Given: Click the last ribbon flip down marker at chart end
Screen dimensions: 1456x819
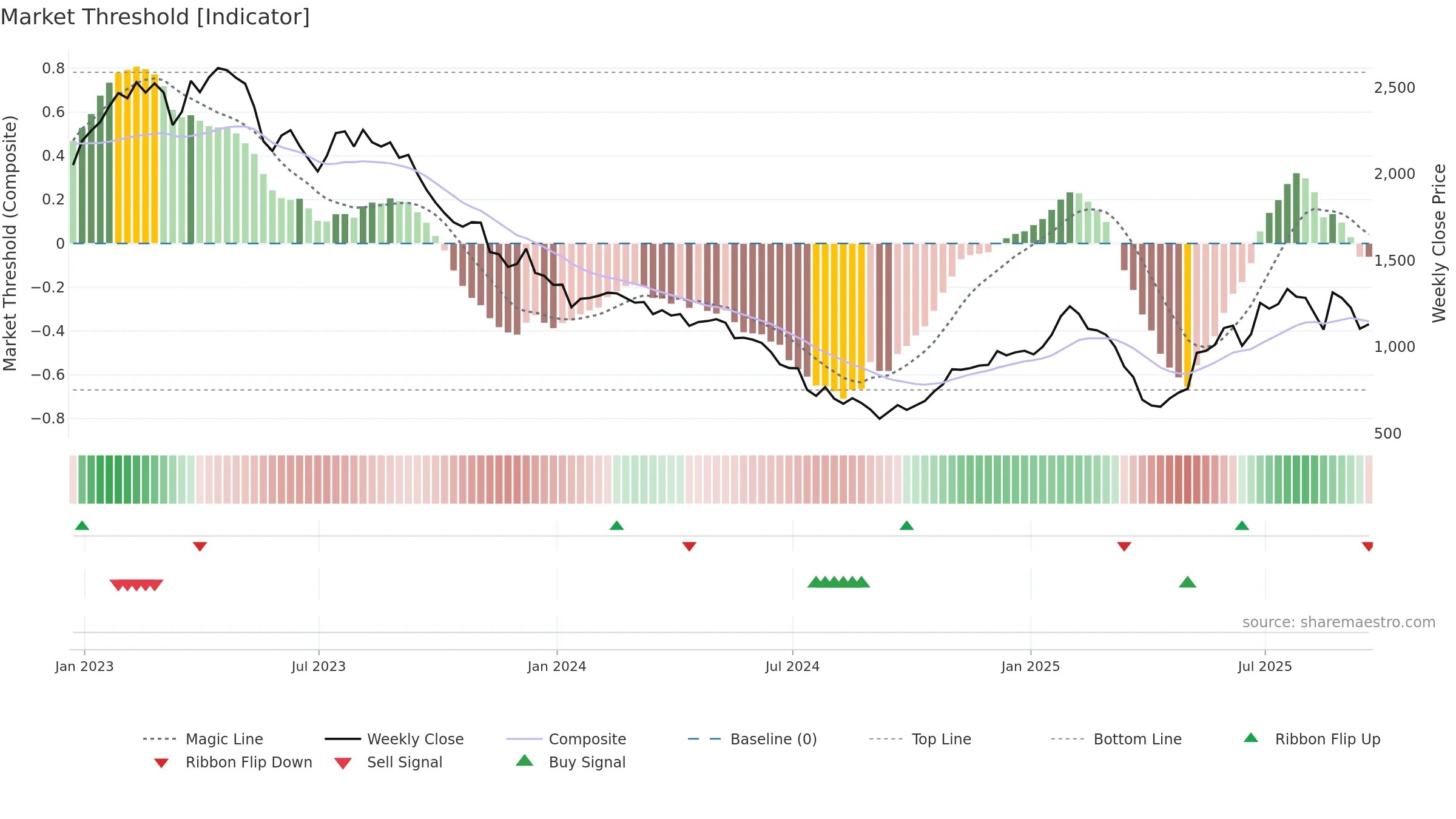Looking at the screenshot, I should tap(1367, 547).
